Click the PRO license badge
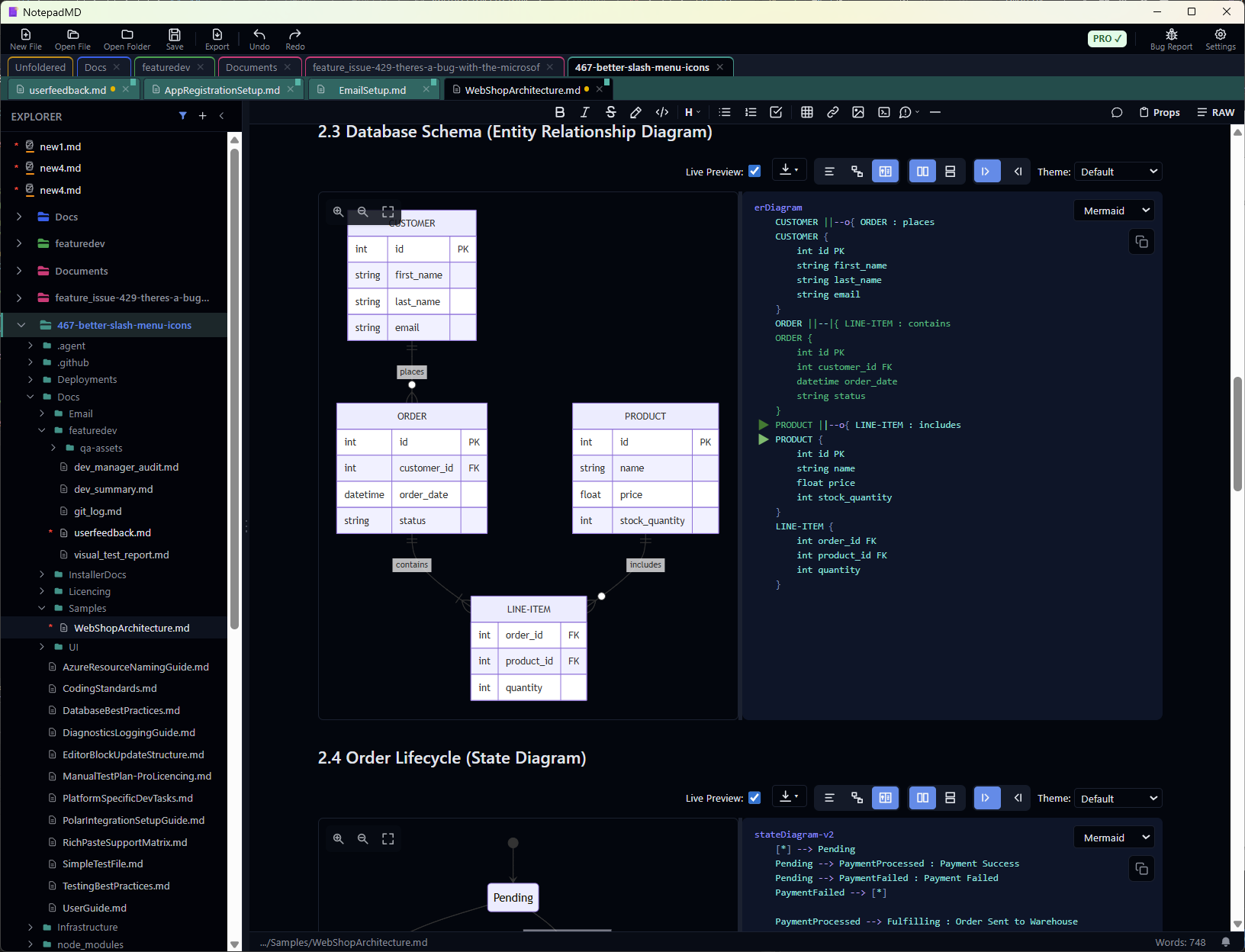 click(x=1107, y=38)
